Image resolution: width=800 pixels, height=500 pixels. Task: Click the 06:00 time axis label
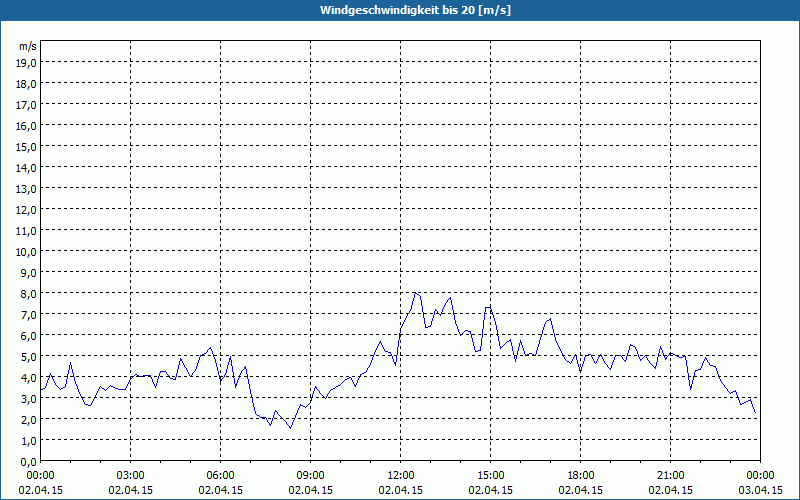click(x=220, y=476)
